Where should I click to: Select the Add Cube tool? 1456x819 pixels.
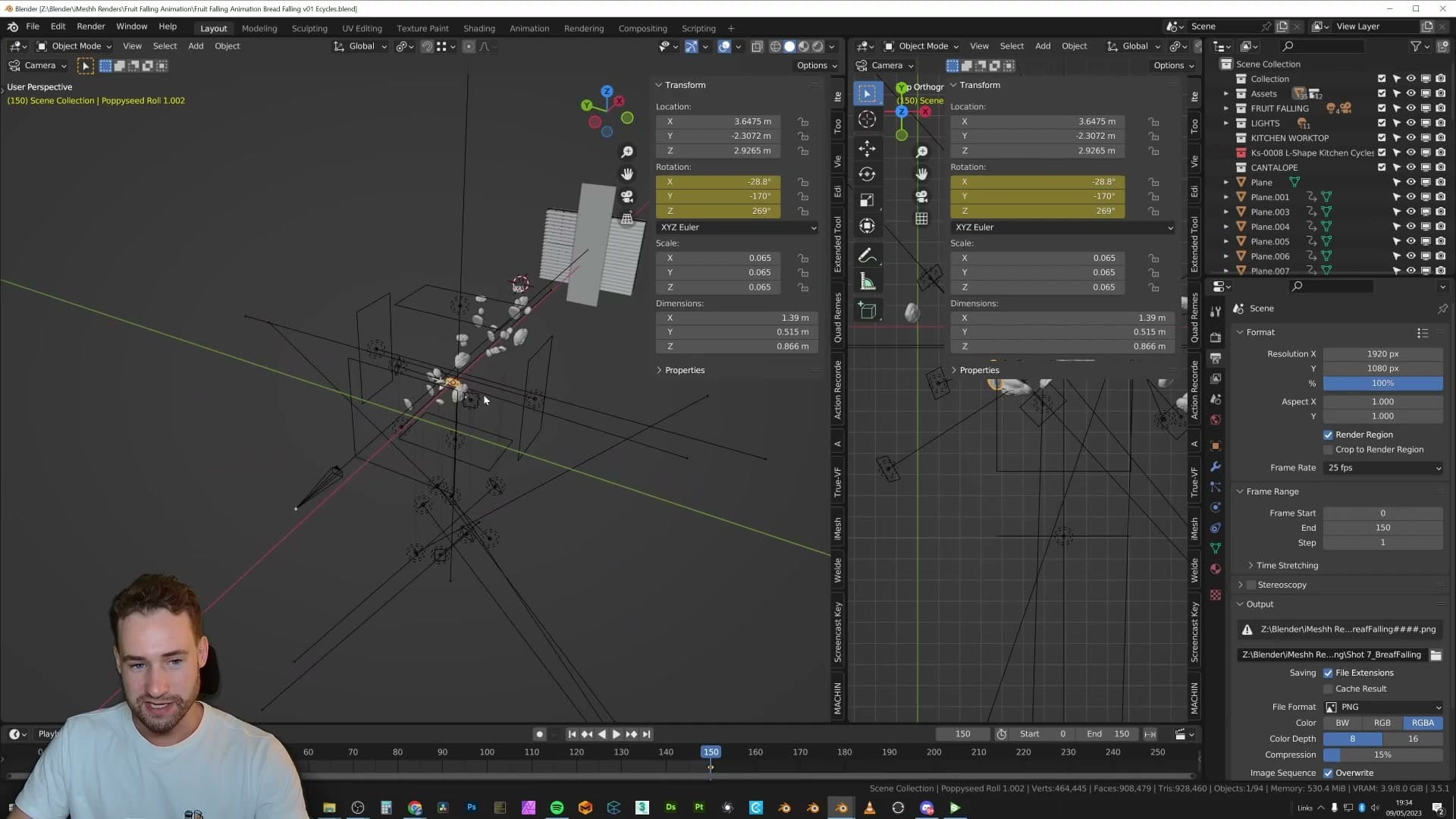click(x=867, y=310)
